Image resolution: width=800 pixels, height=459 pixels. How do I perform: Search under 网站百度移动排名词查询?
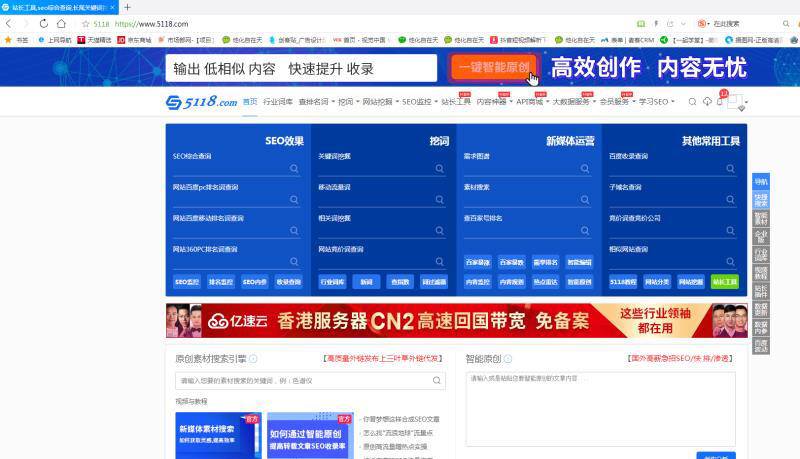[294, 231]
